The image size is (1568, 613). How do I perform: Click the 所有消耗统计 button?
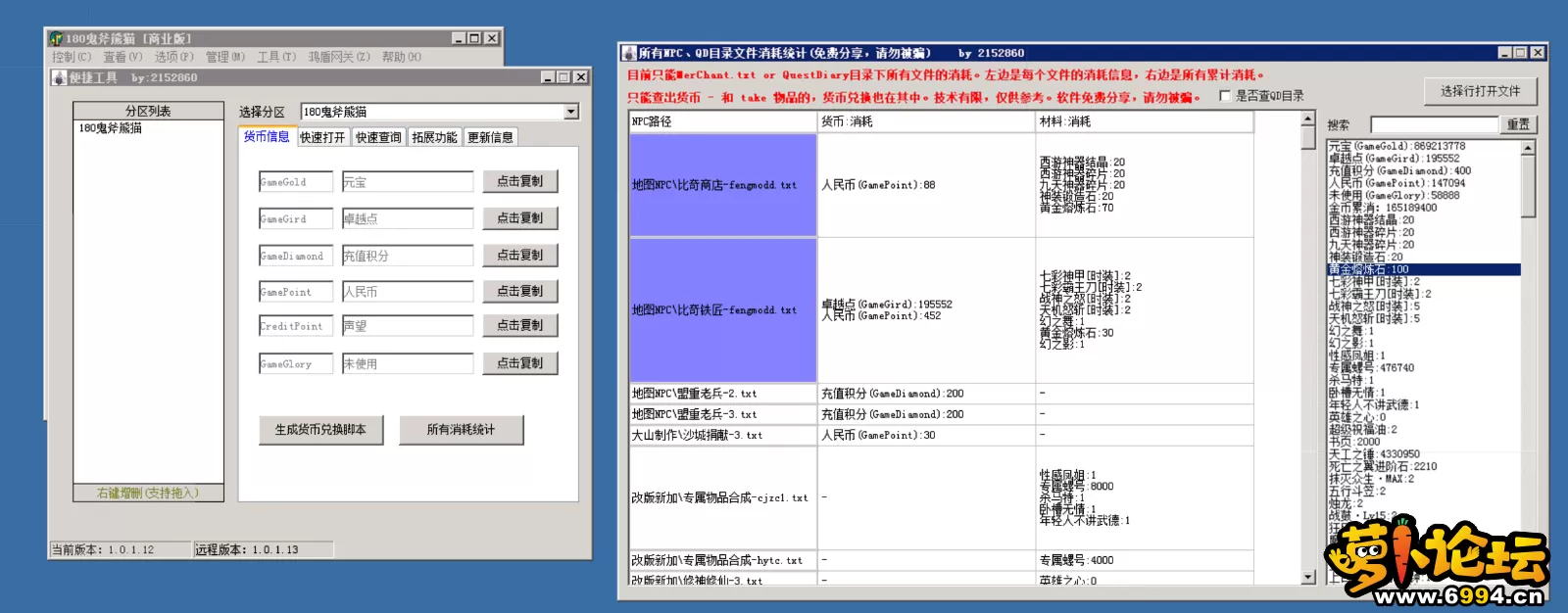click(461, 430)
